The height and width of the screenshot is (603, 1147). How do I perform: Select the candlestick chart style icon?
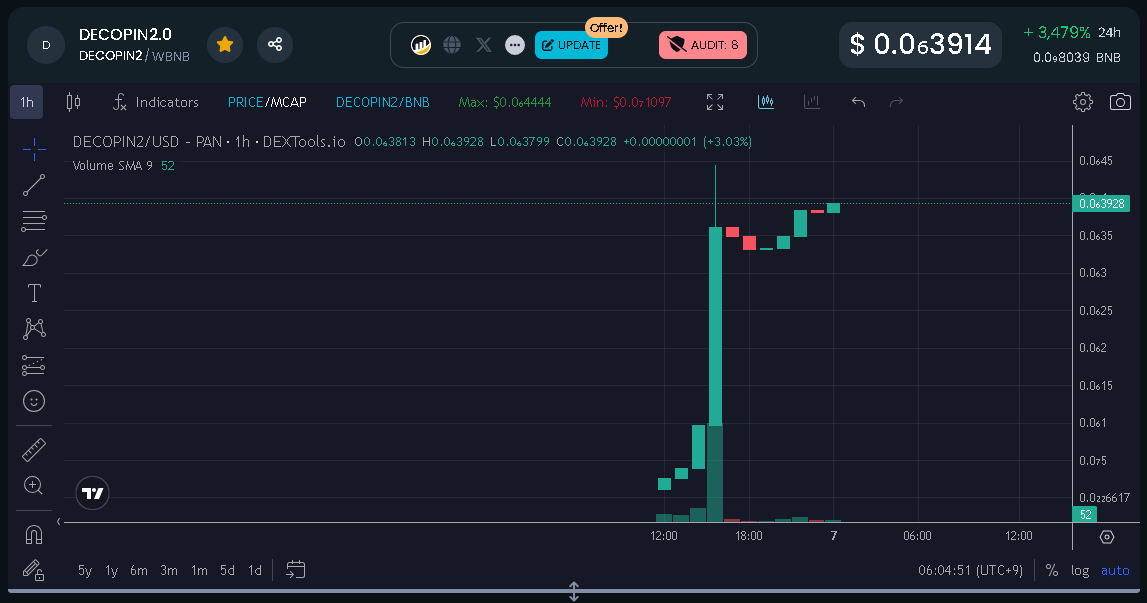[766, 101]
